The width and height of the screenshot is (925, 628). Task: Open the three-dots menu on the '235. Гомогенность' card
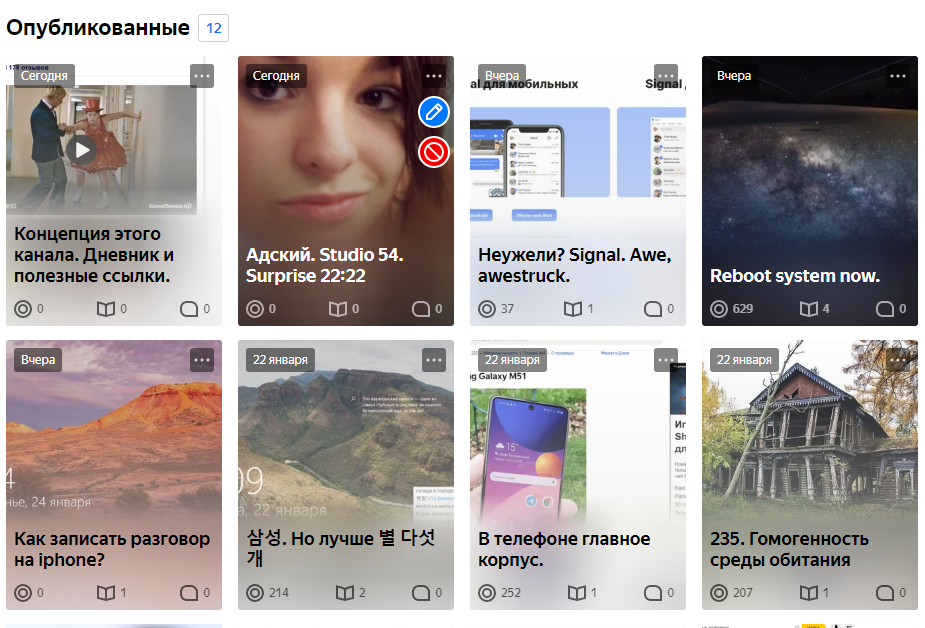[x=898, y=360]
